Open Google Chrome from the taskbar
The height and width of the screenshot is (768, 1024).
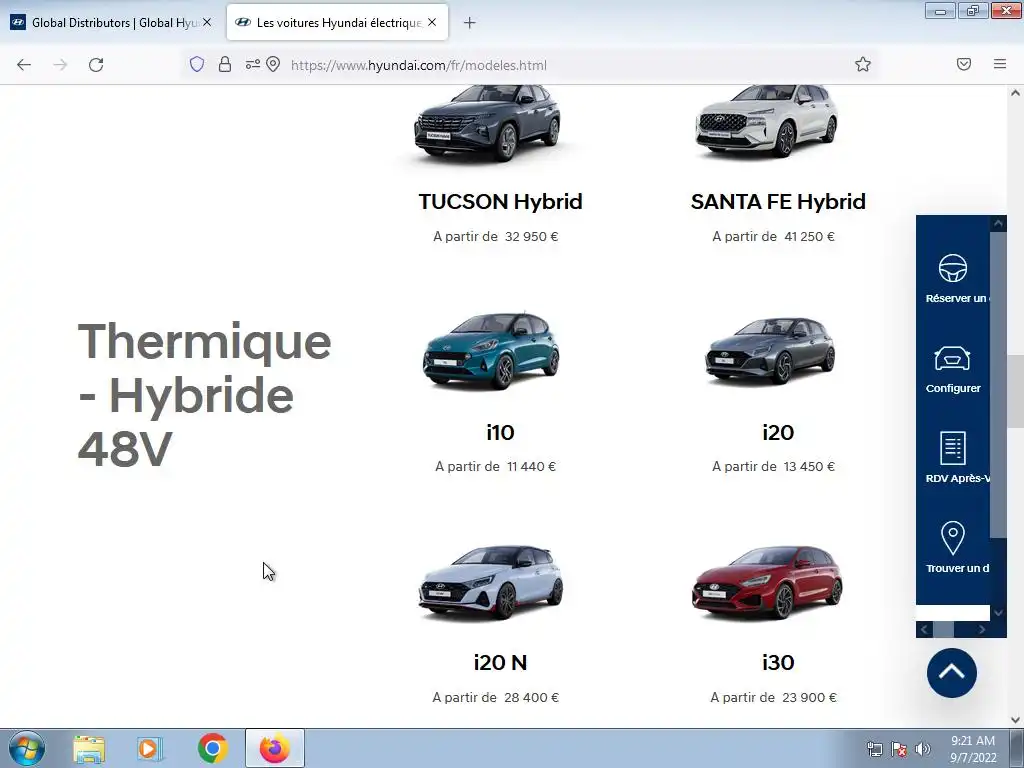coord(212,749)
